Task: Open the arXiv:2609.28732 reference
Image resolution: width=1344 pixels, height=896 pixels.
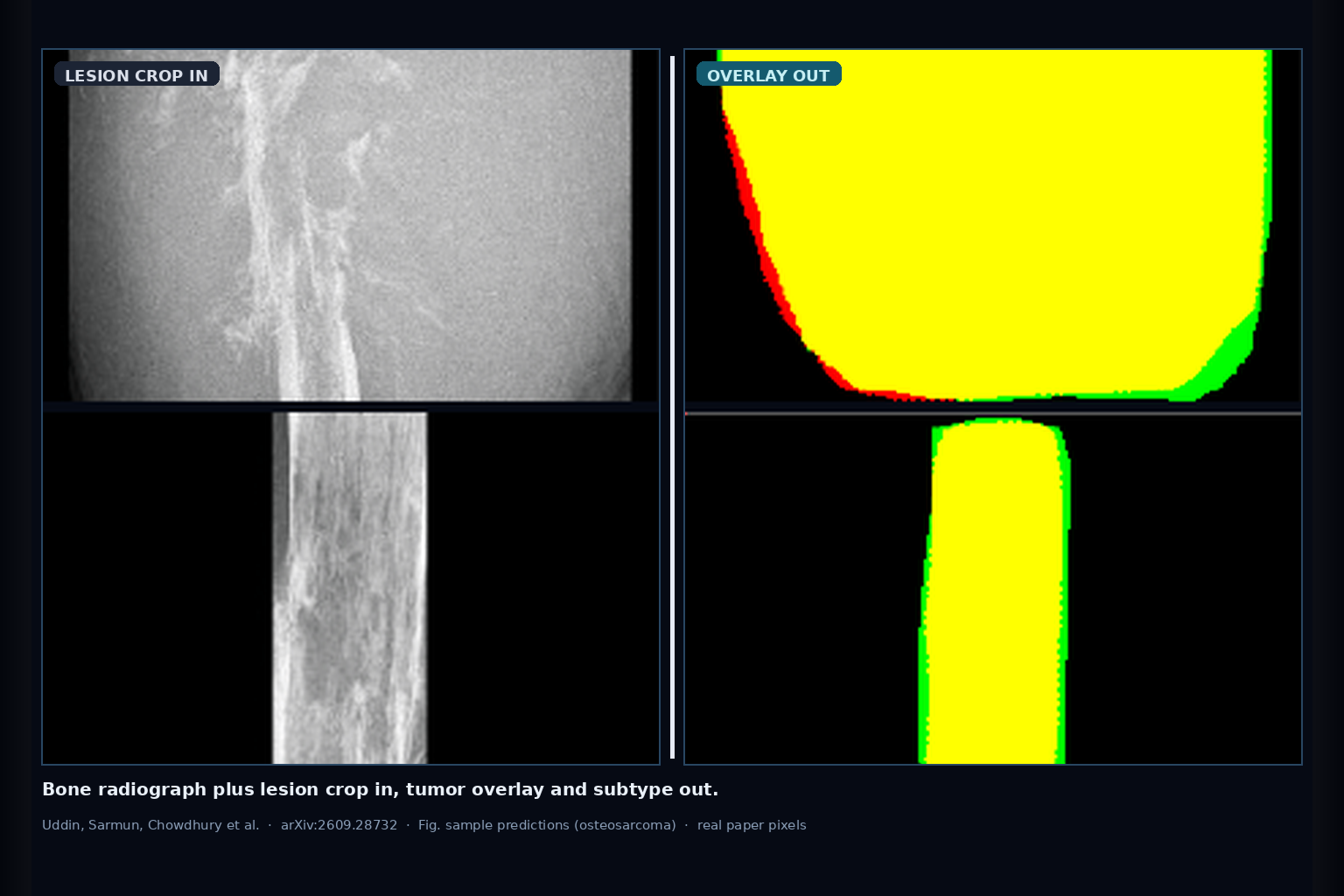Action: 339,825
